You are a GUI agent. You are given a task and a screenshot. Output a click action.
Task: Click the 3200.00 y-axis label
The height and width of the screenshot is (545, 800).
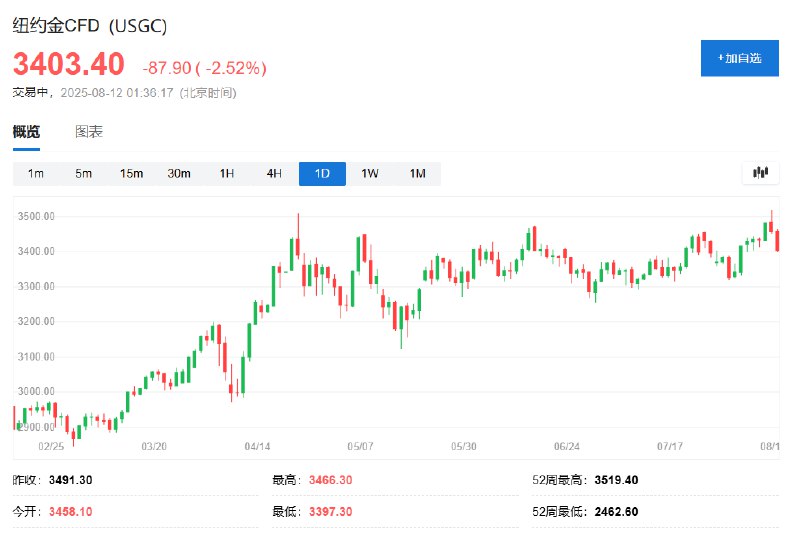click(36, 321)
